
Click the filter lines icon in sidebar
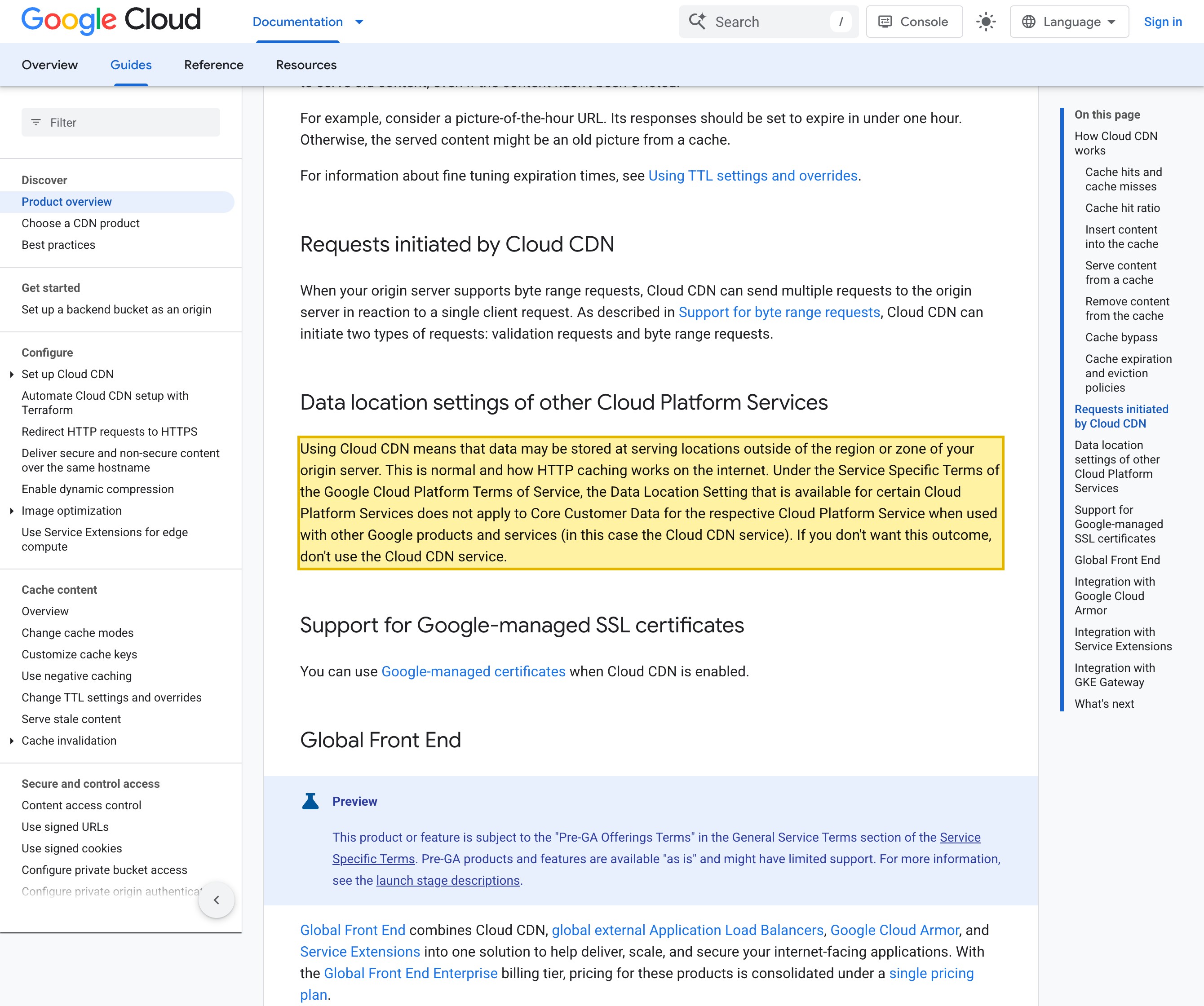[x=36, y=122]
